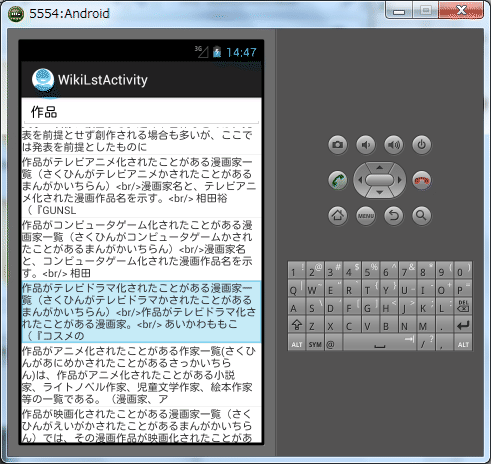Click the emulator MENU button
The height and width of the screenshot is (464, 491).
pyautogui.click(x=366, y=216)
